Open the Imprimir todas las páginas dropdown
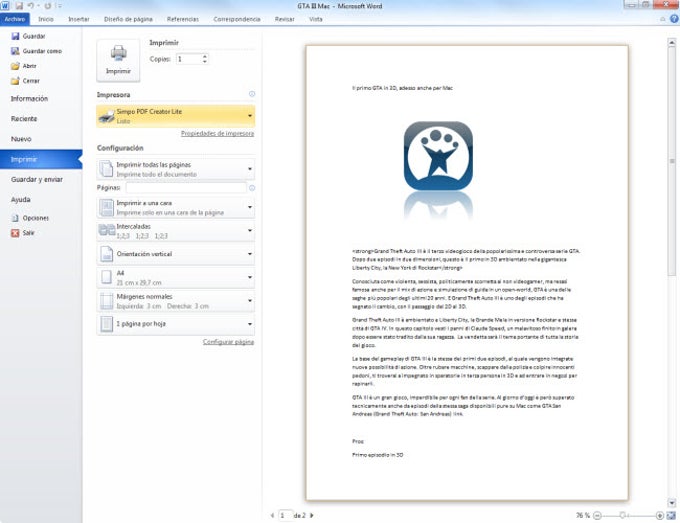Image resolution: width=680 pixels, height=523 pixels. (176, 169)
